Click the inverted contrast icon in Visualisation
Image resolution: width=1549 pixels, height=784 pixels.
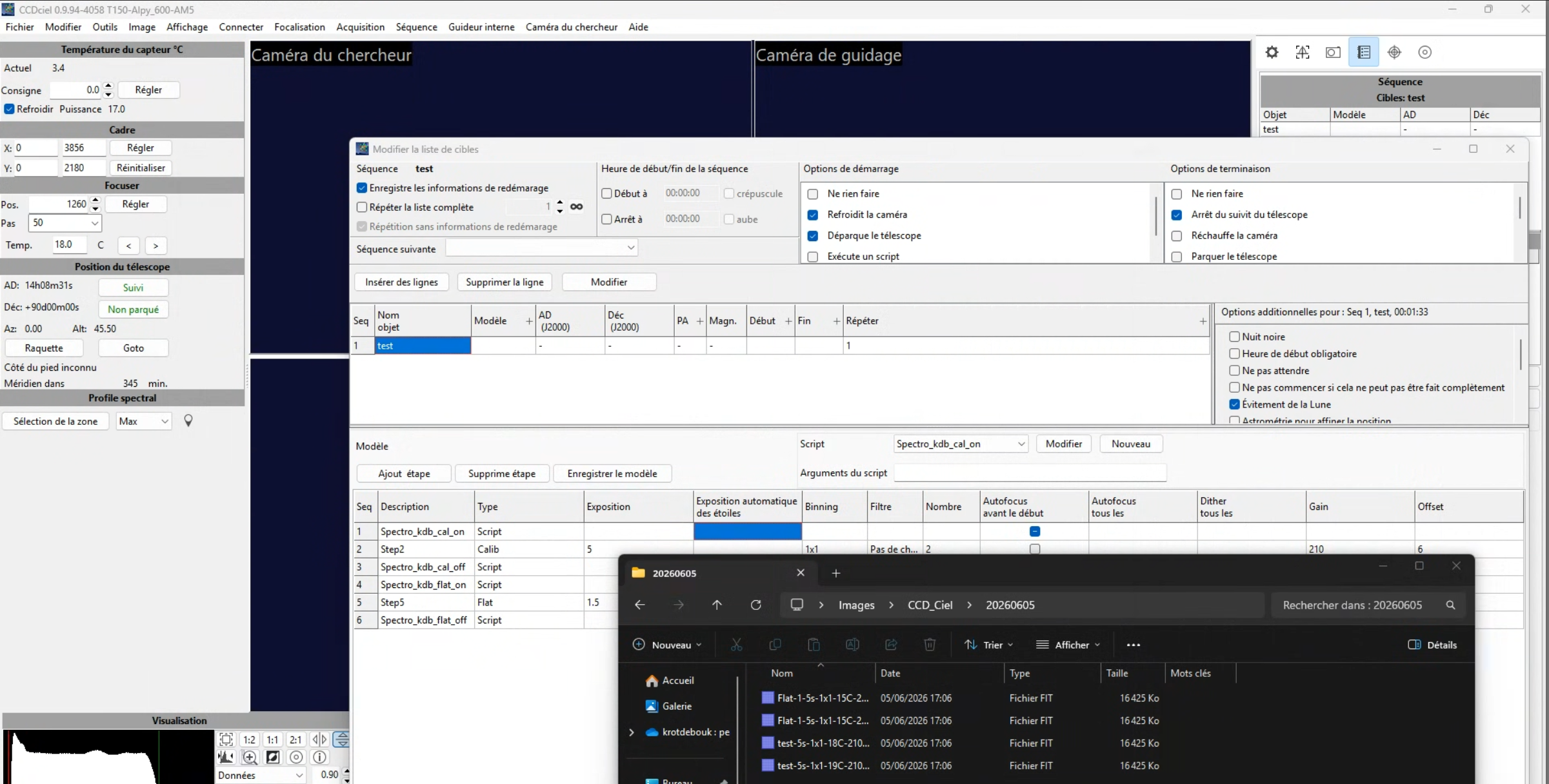coord(273,757)
